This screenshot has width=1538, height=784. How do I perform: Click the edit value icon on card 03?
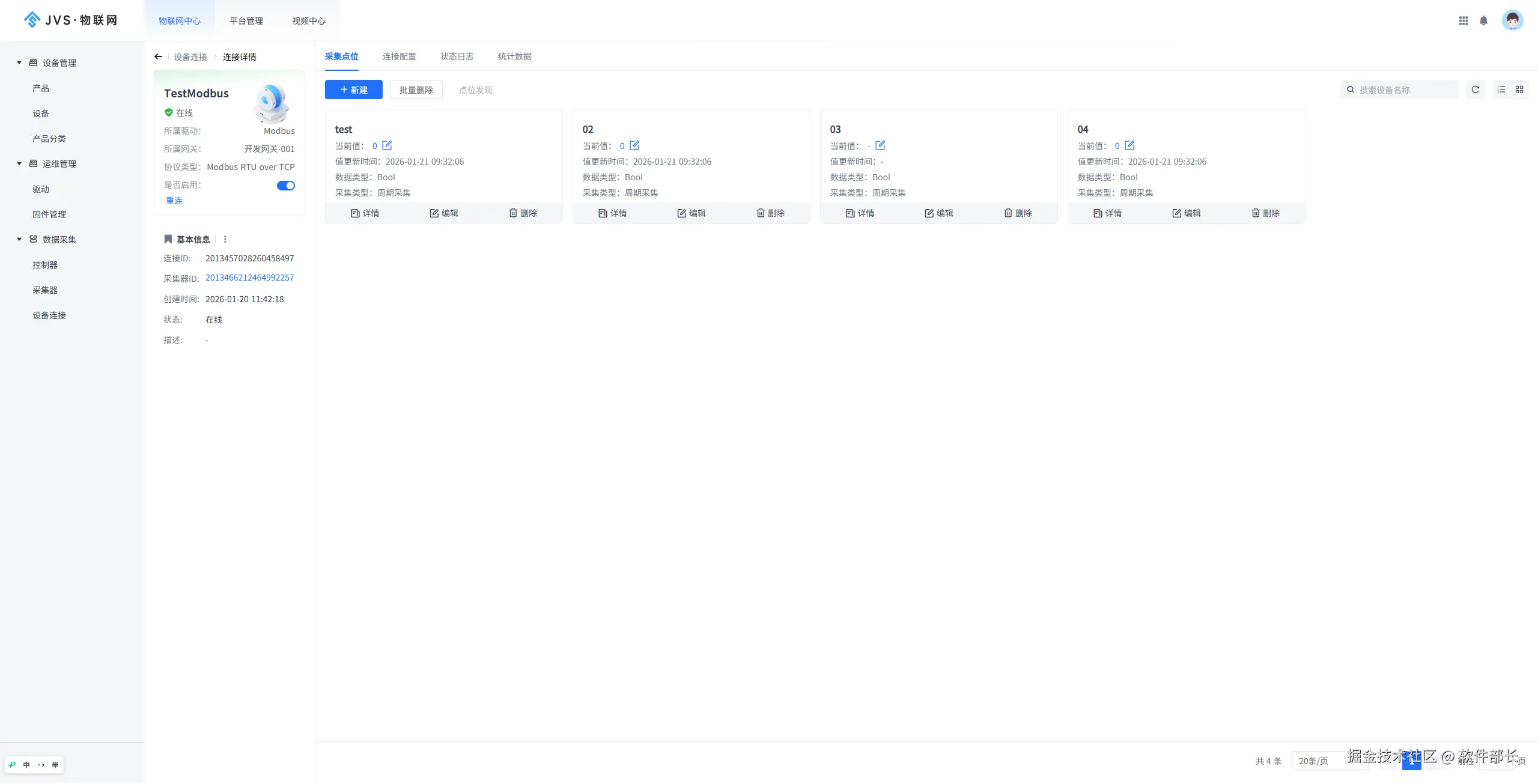coord(880,145)
